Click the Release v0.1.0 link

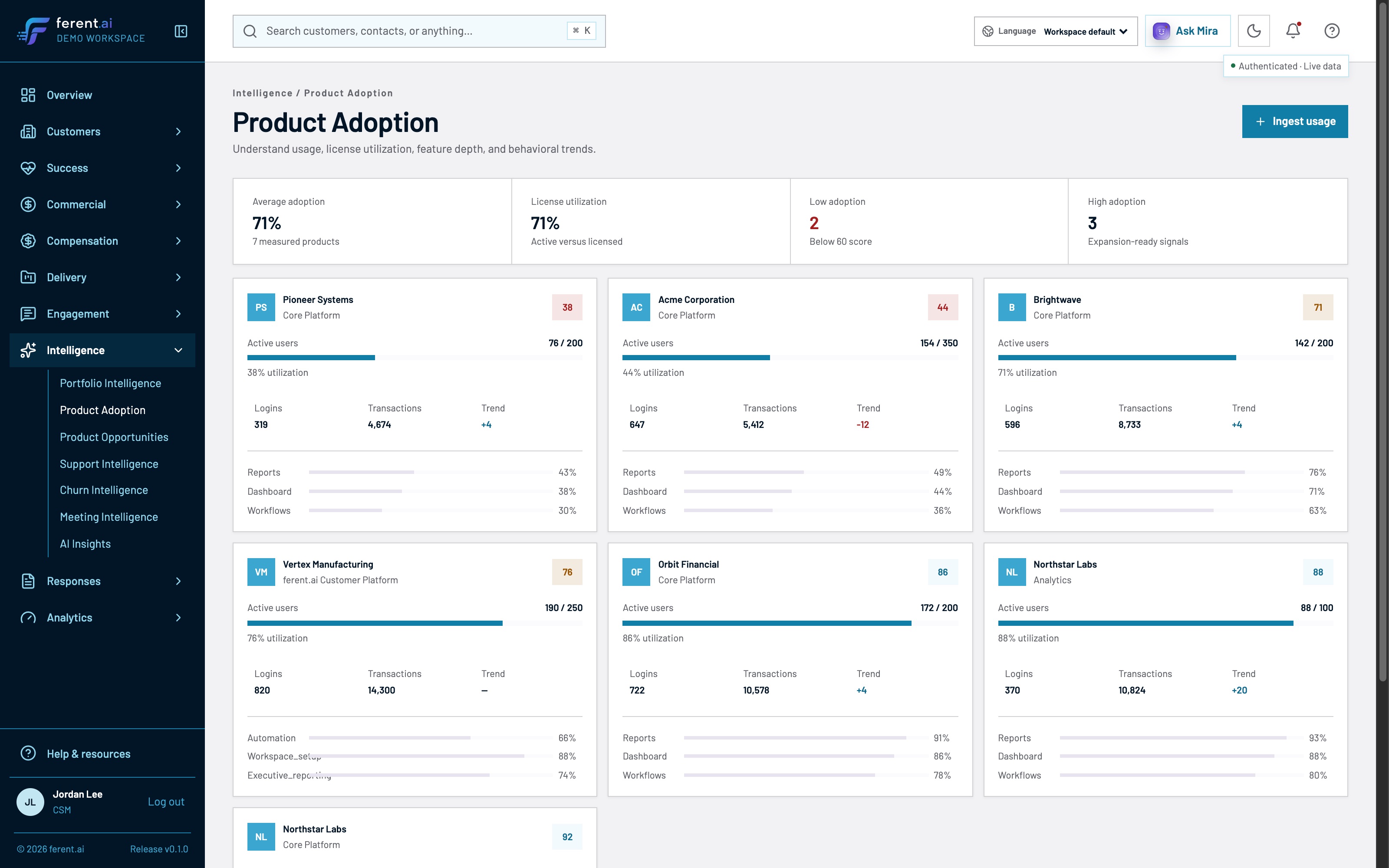(x=159, y=849)
